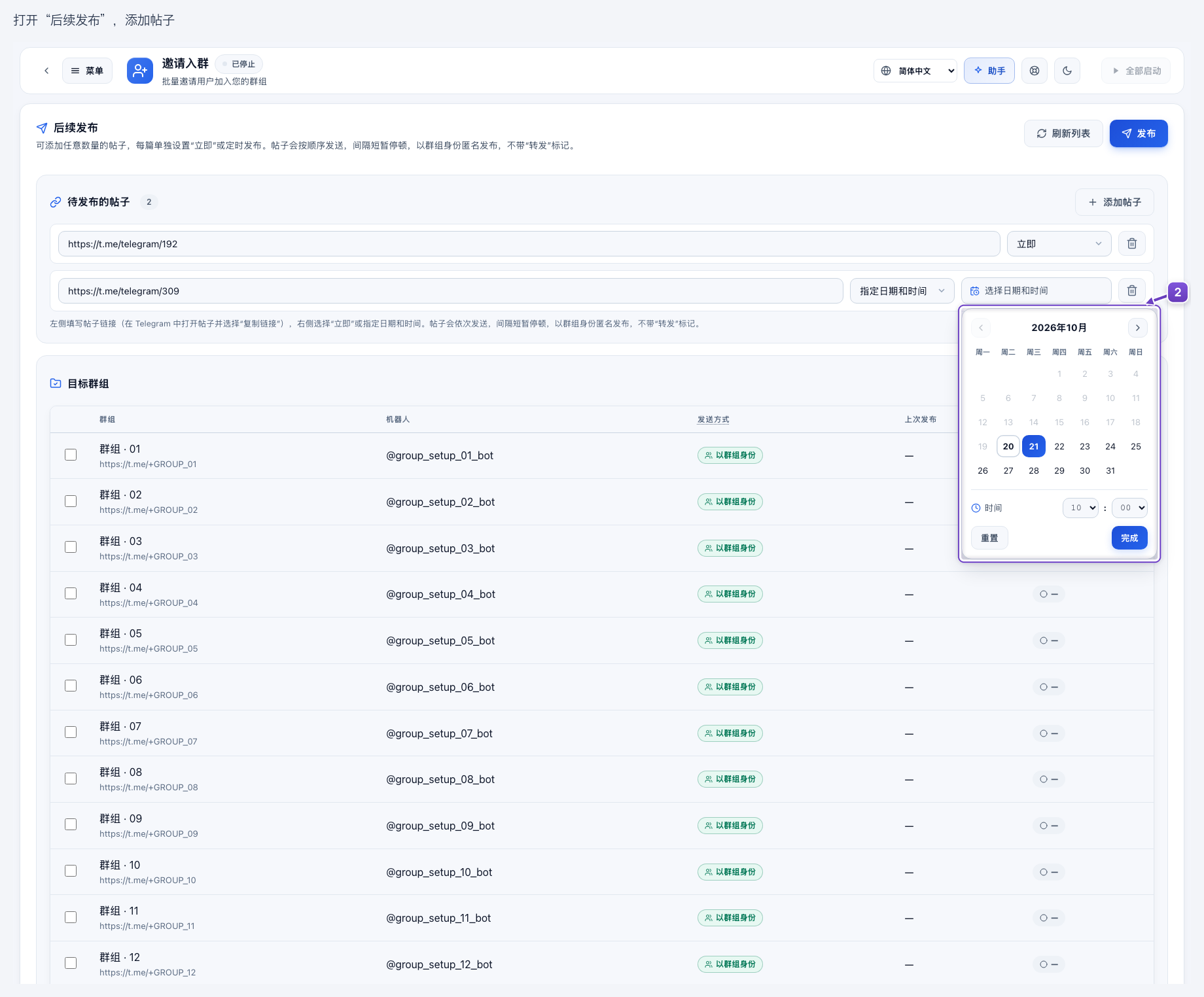
Task: Go to next month in calendar
Action: [x=1138, y=328]
